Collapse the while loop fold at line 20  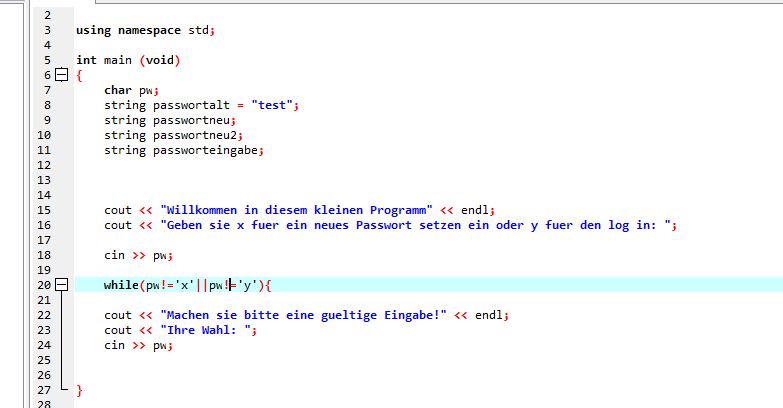[60, 285]
